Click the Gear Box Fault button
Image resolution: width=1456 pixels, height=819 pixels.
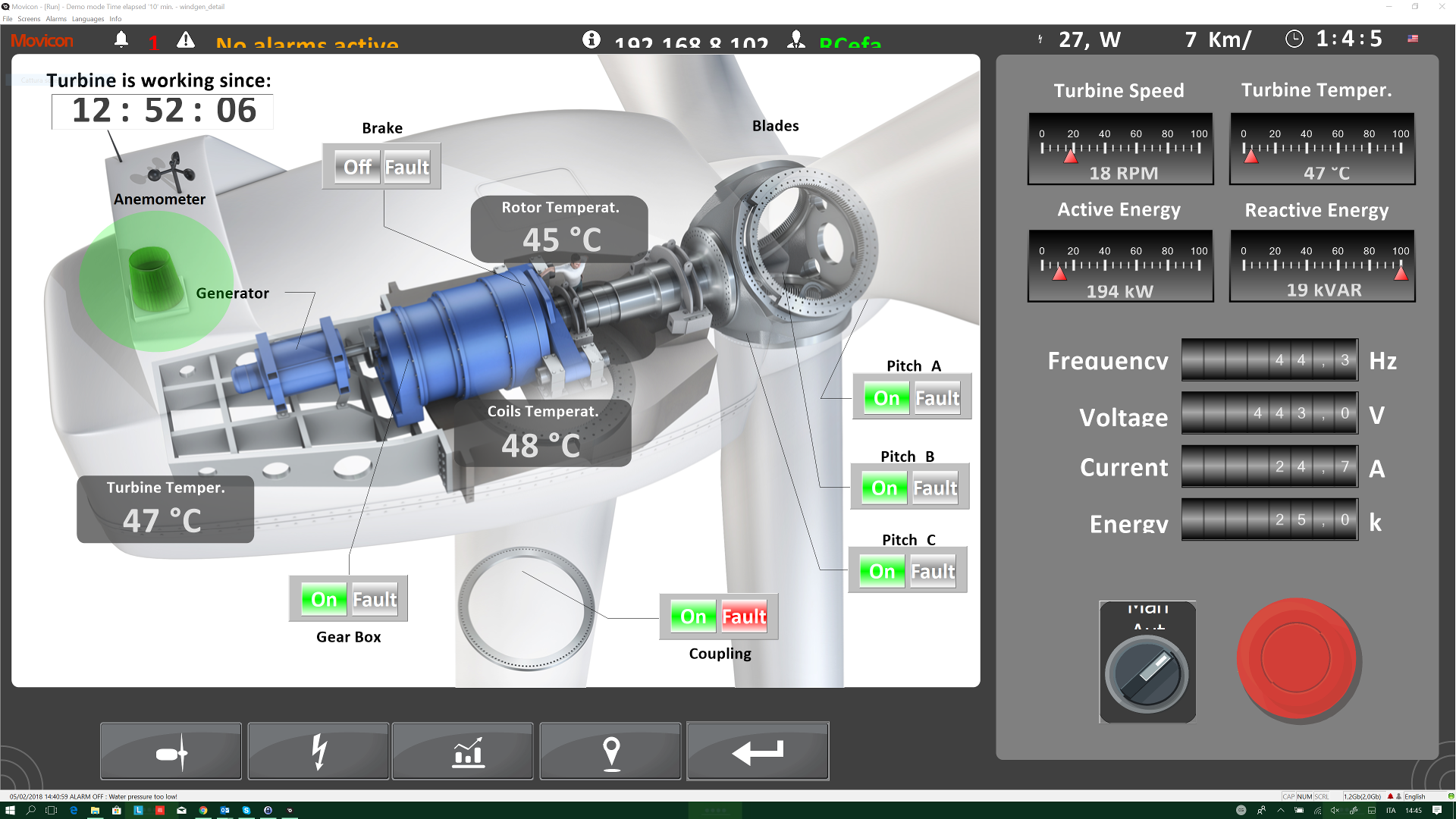pyautogui.click(x=375, y=600)
